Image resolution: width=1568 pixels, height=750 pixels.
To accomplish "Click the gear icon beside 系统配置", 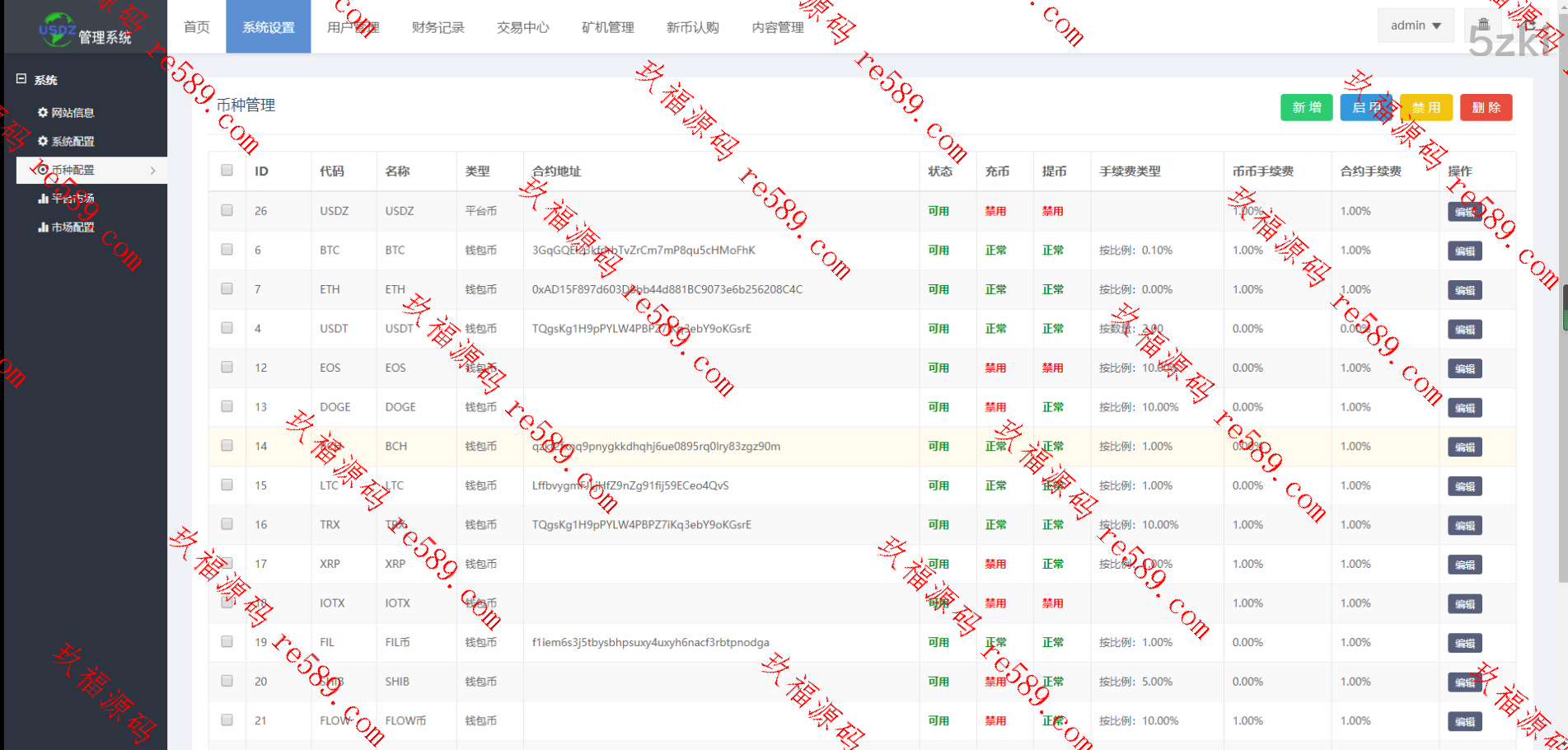I will coord(43,141).
